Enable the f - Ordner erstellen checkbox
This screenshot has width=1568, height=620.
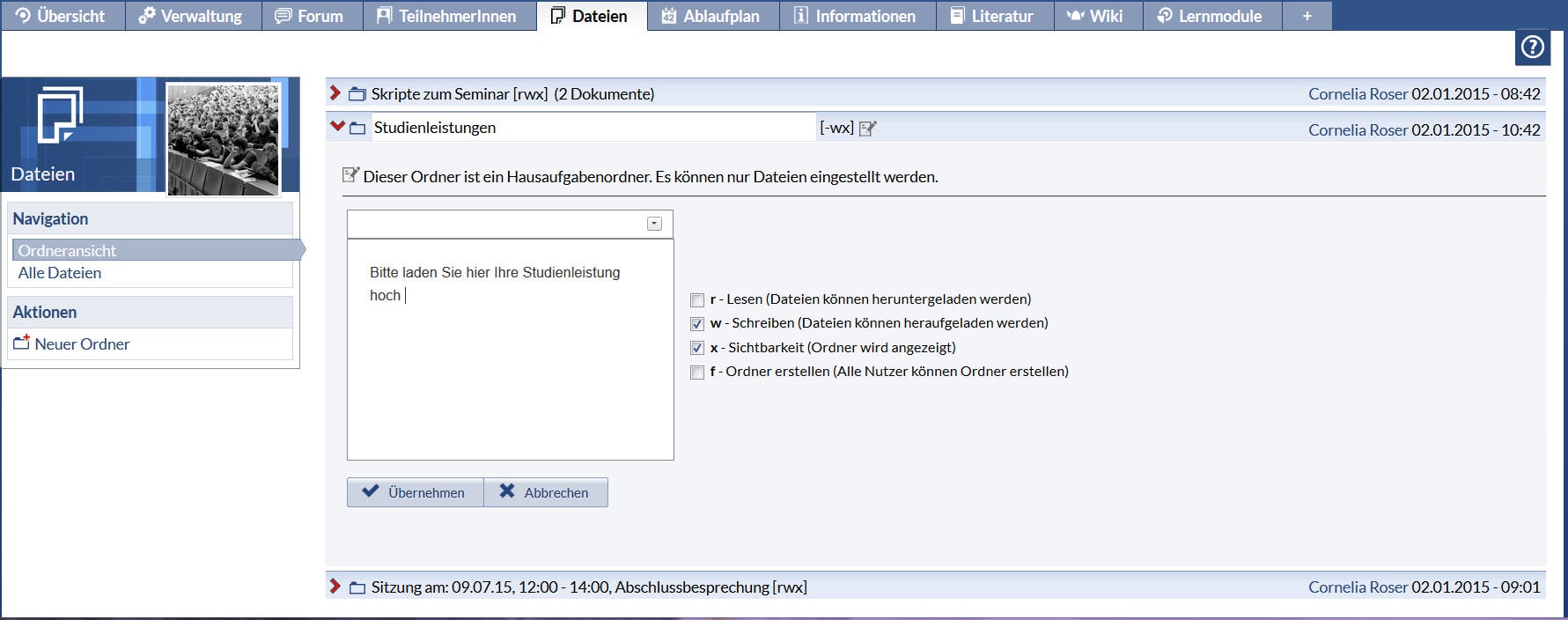(x=697, y=373)
